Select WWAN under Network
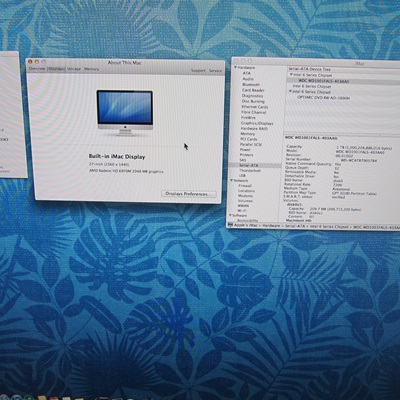The width and height of the screenshot is (400, 400). point(243,206)
